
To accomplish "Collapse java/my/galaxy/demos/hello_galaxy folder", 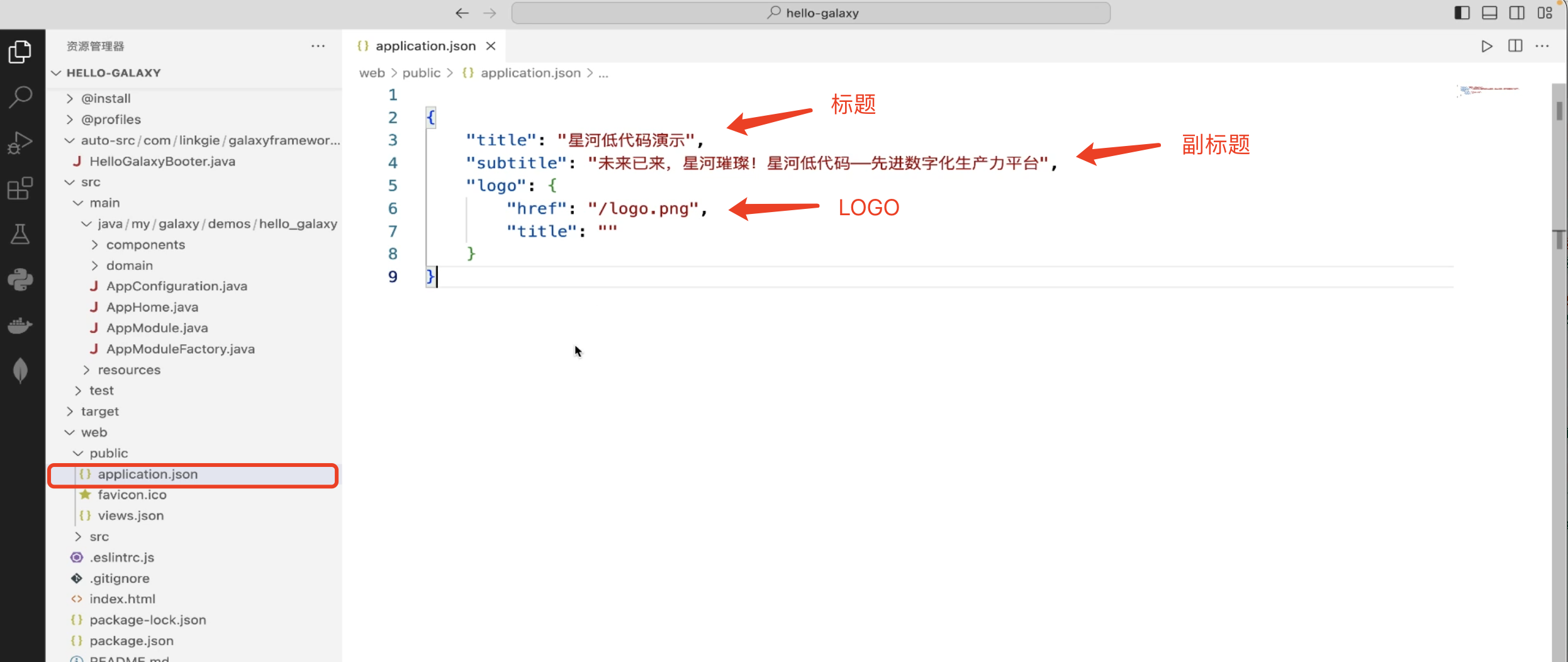I will pos(194,223).
